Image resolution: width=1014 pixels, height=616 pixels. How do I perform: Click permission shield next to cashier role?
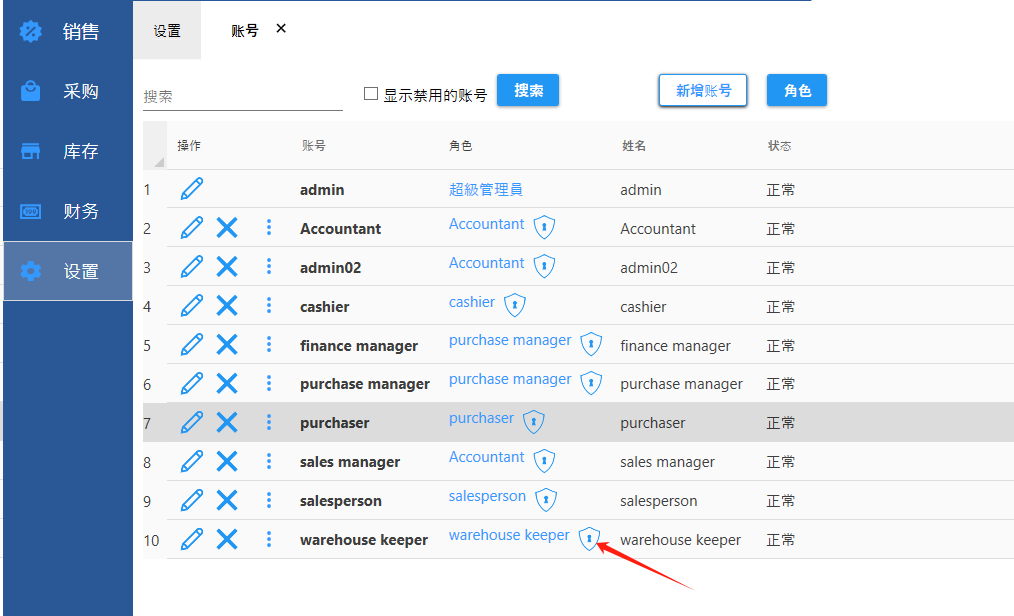click(x=514, y=305)
